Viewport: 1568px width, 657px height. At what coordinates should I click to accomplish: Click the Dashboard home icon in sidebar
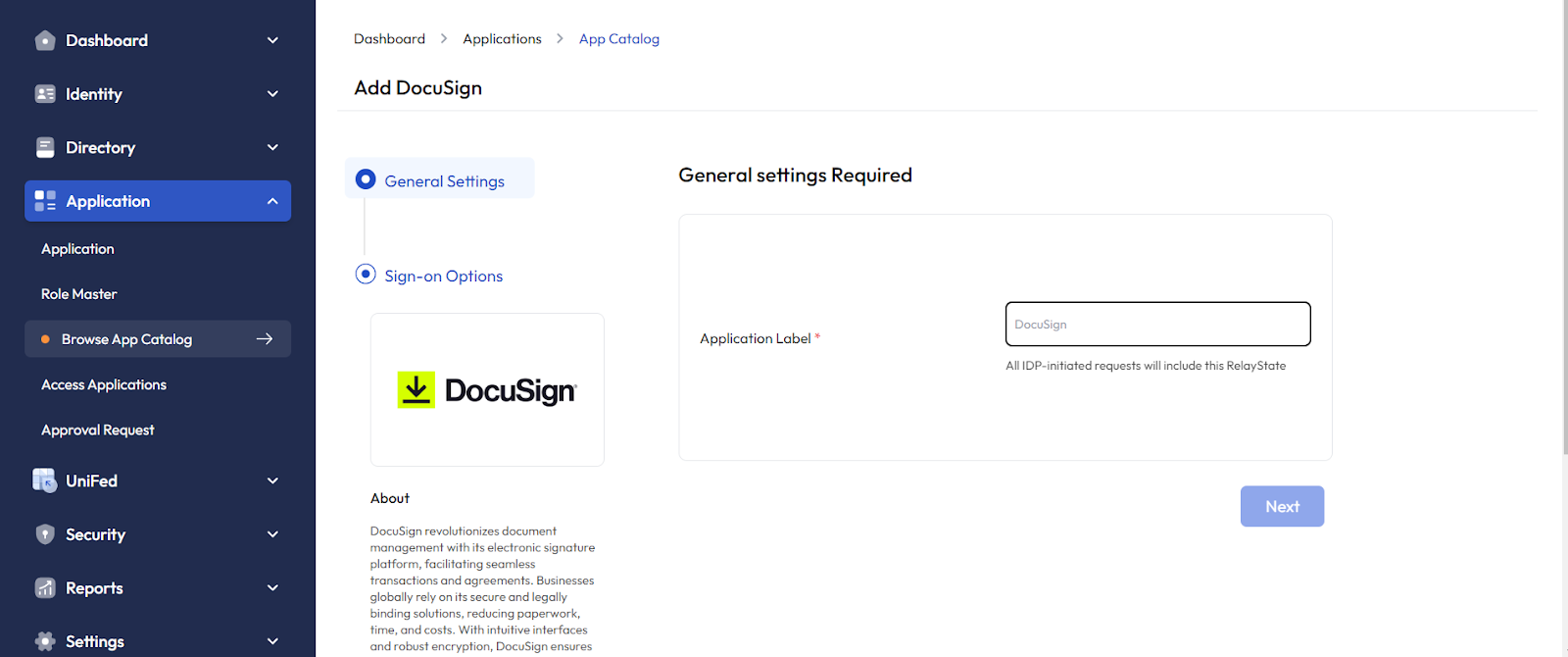pyautogui.click(x=45, y=40)
